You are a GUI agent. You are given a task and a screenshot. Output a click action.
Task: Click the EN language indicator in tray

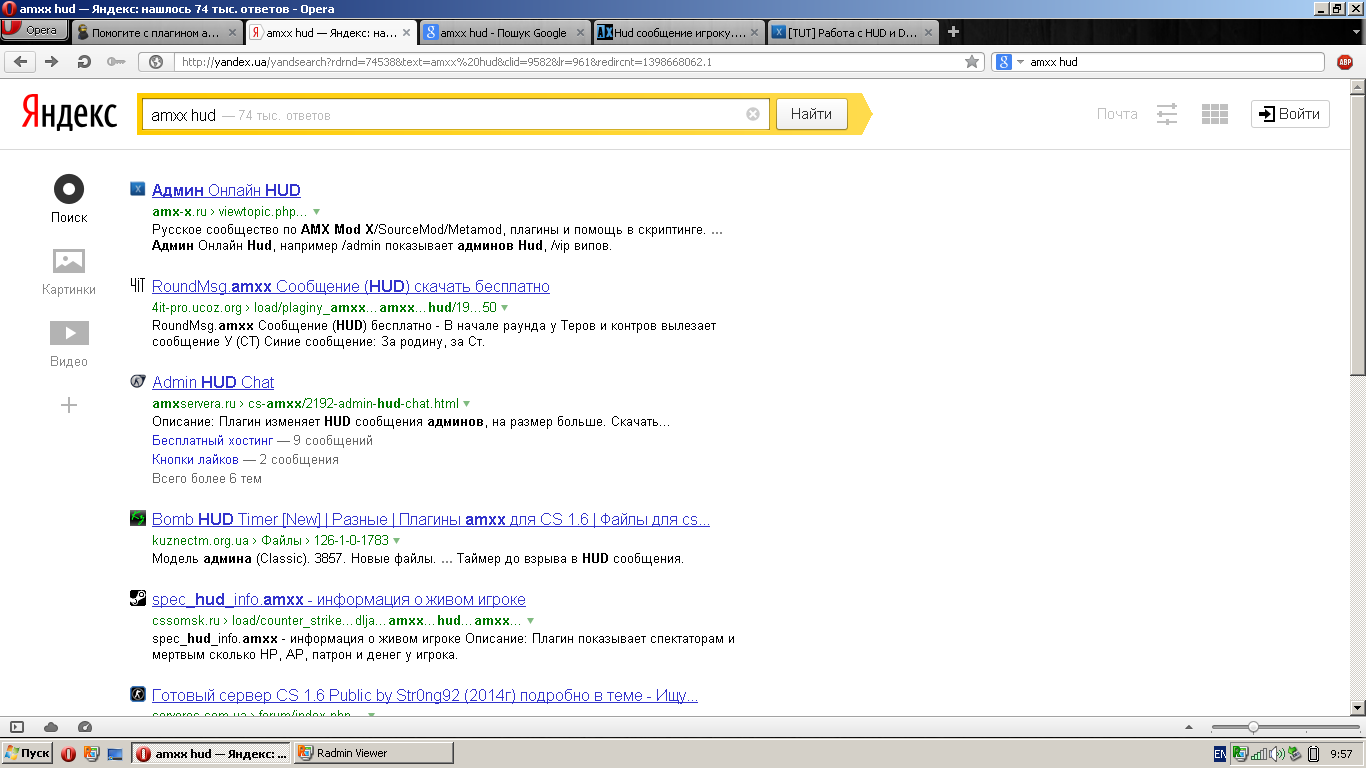1220,754
